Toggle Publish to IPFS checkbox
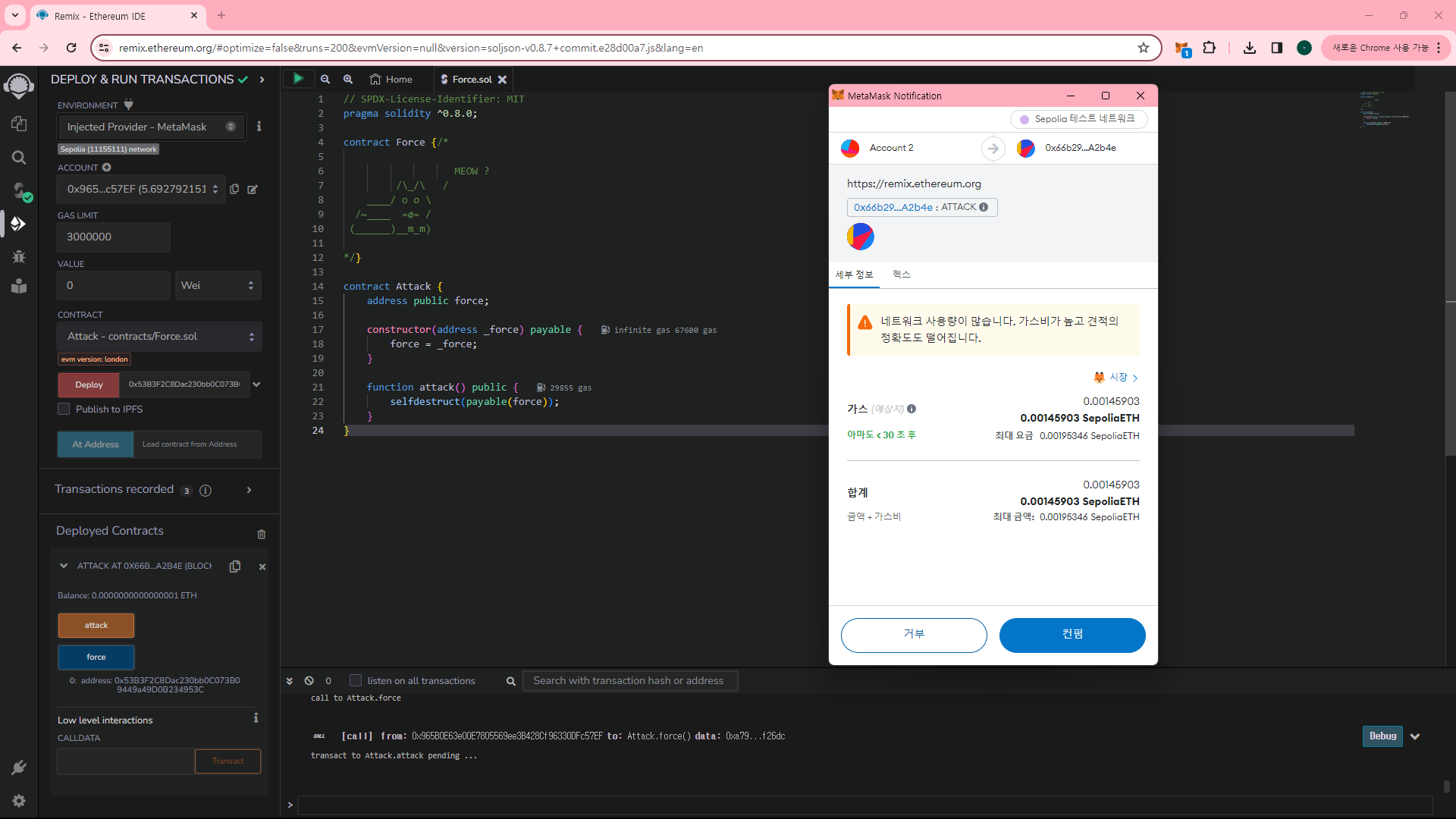Viewport: 1456px width, 819px height. click(64, 409)
